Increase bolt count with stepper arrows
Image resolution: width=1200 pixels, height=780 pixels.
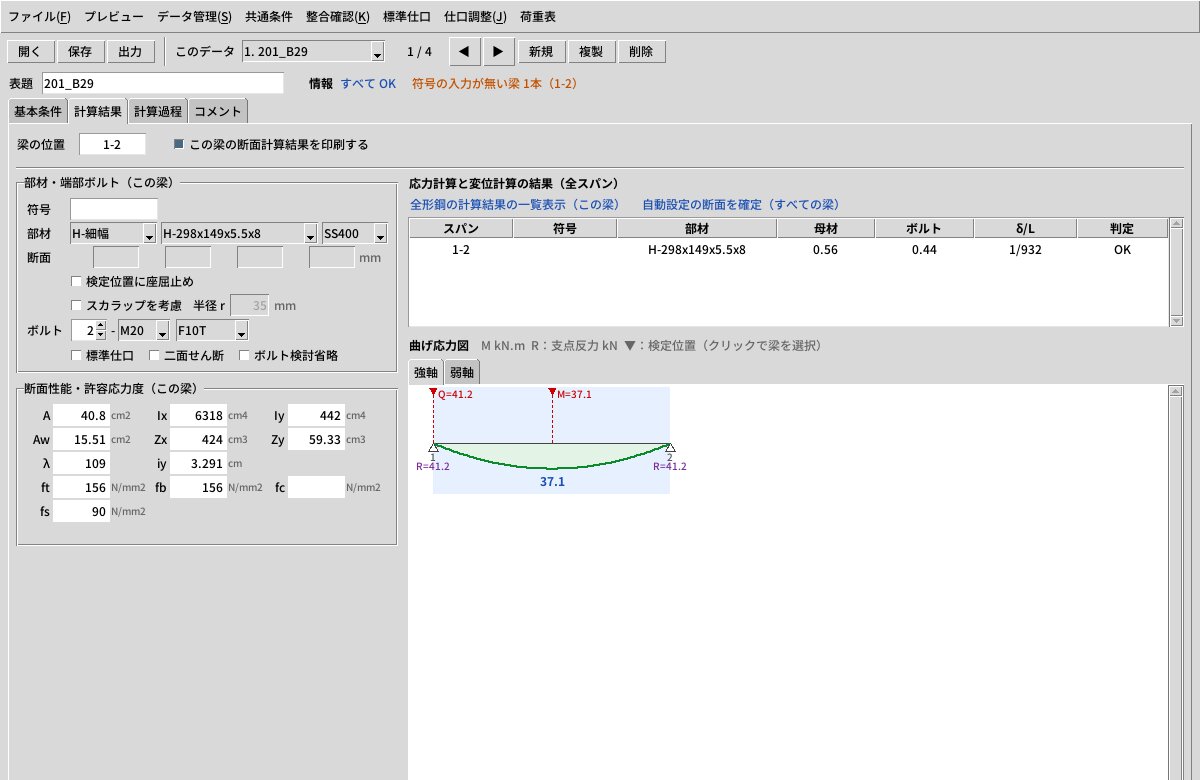(100, 326)
